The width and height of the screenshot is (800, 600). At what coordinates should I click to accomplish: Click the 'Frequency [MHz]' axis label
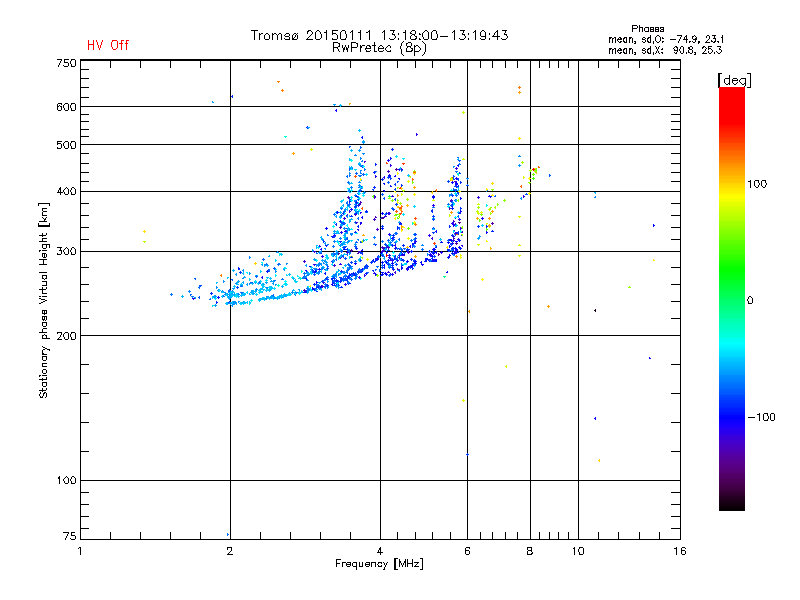[379, 564]
